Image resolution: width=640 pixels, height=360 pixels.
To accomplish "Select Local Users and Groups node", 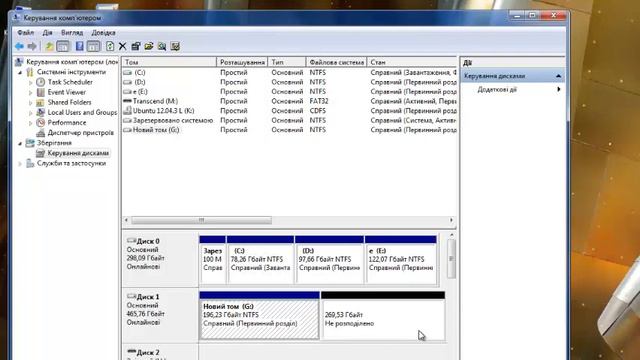I will tap(82, 112).
